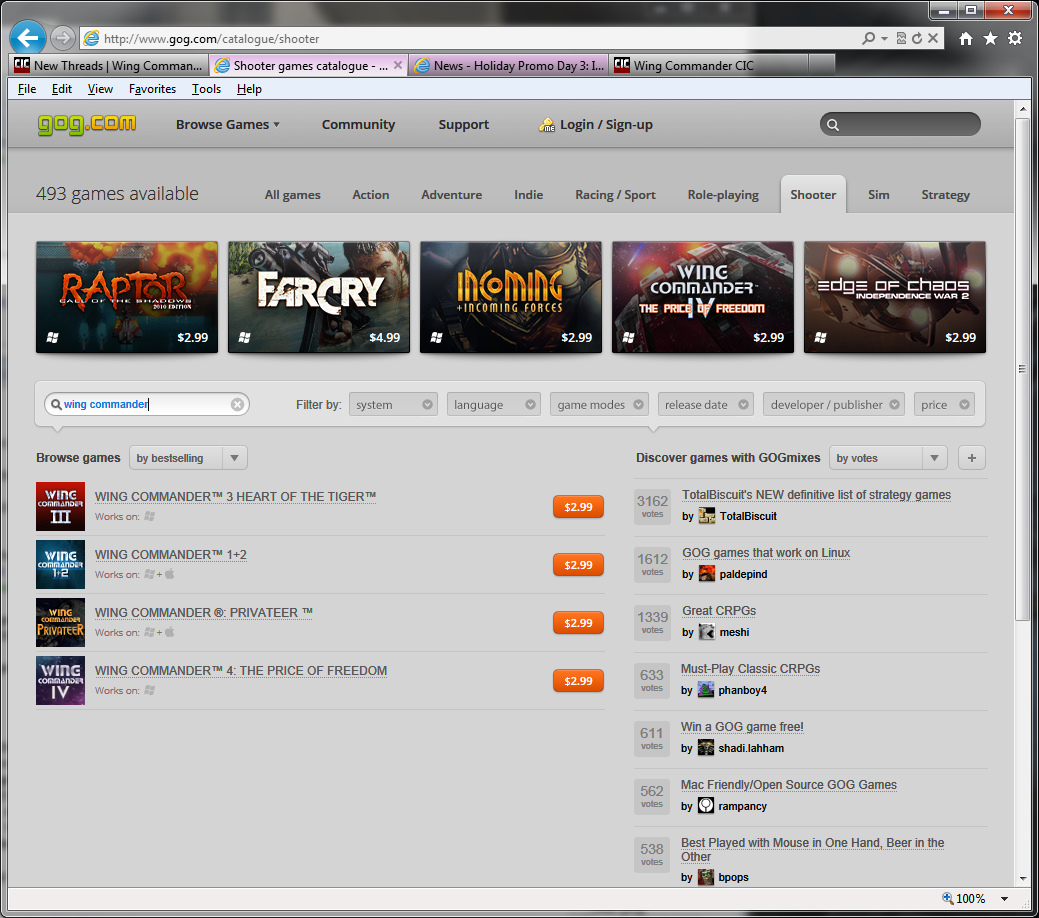Click the Far Cry featured banner
Screen dimensions: 1039x918
click(x=319, y=296)
